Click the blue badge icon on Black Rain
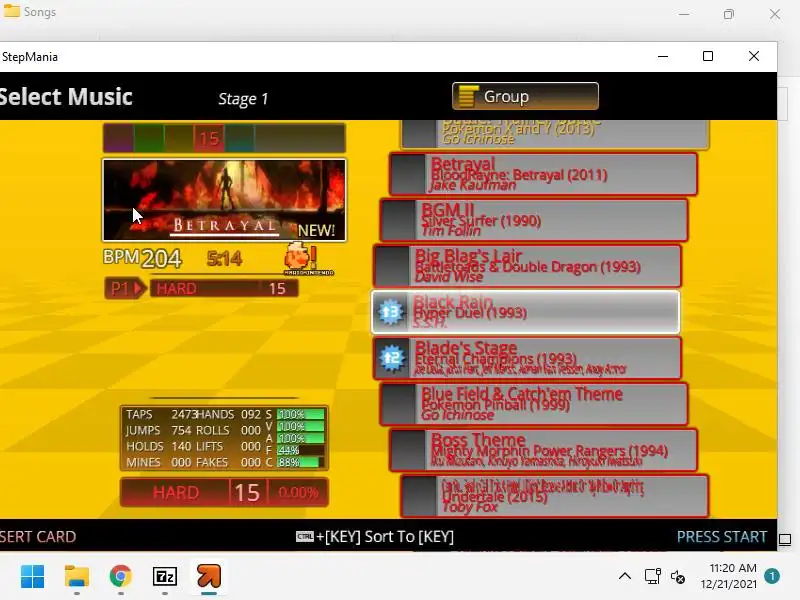Image resolution: width=800 pixels, height=600 pixels. (x=391, y=312)
